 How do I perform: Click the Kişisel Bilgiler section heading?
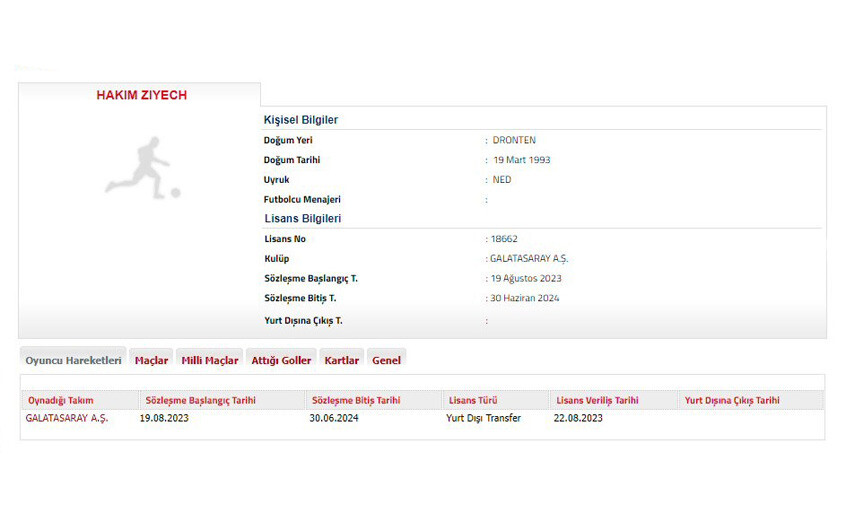[301, 120]
